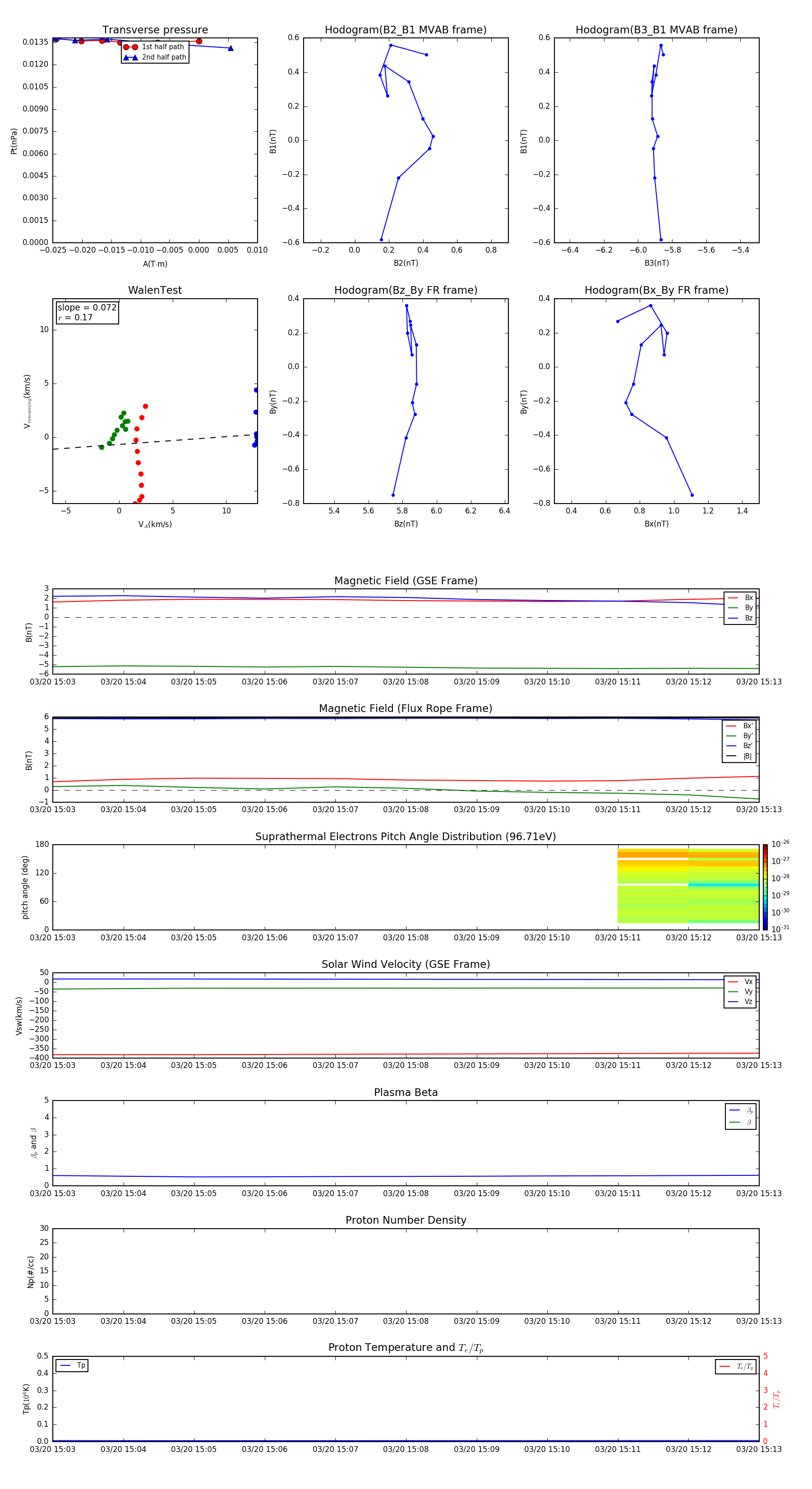Click the "V_A(km/s)" Walen test x-axis label
Screen dimensions: 812x1489
point(155,525)
